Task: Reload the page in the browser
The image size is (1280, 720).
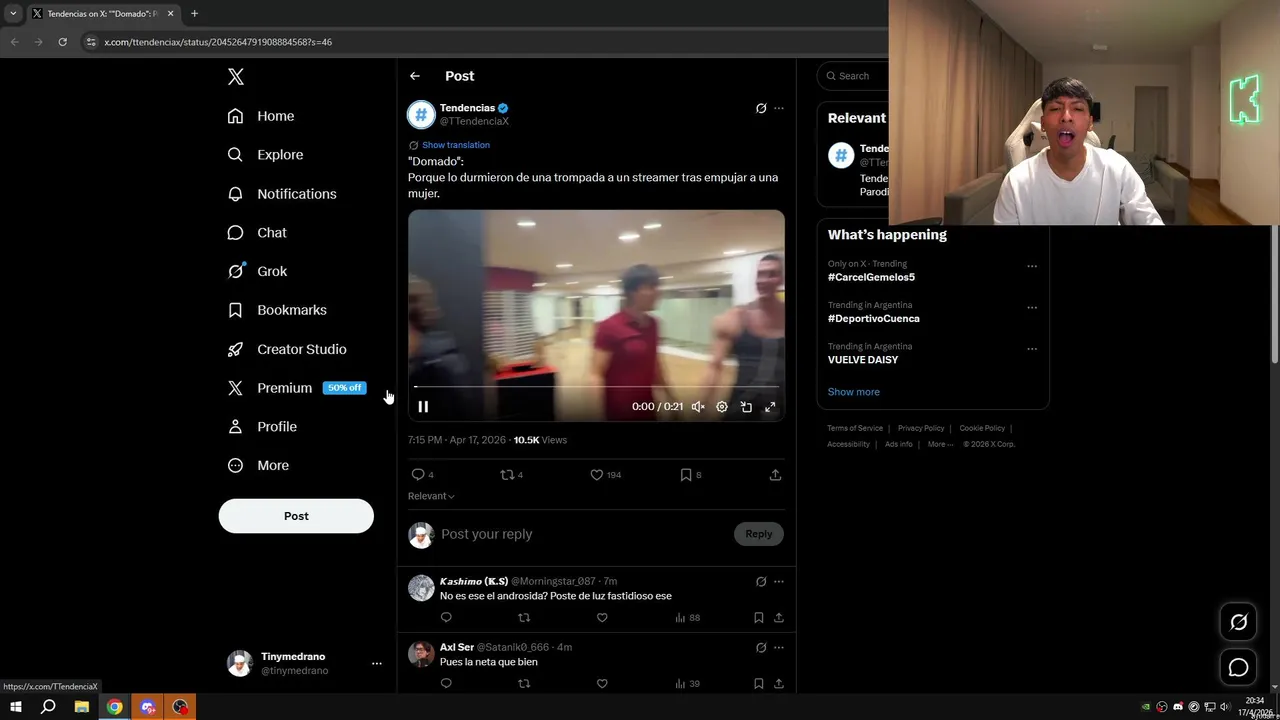Action: 62,42
